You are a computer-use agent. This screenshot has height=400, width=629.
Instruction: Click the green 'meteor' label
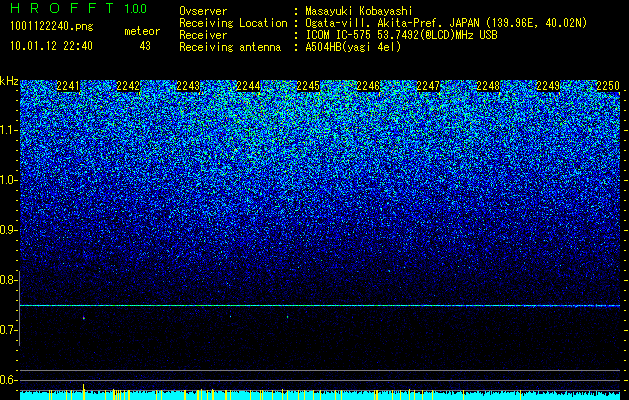tap(142, 31)
